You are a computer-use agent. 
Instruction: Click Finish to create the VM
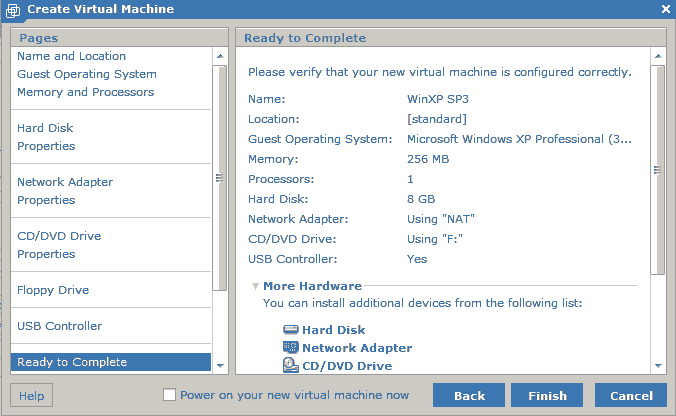(547, 395)
